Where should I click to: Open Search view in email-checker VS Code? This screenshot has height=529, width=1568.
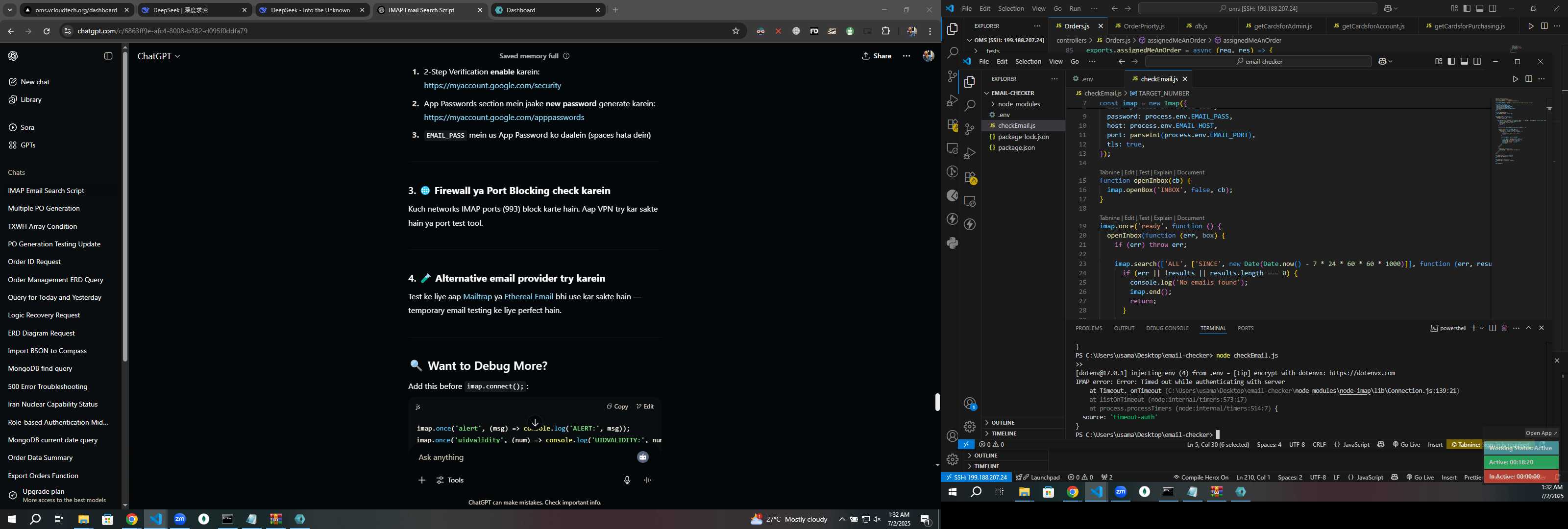970,105
